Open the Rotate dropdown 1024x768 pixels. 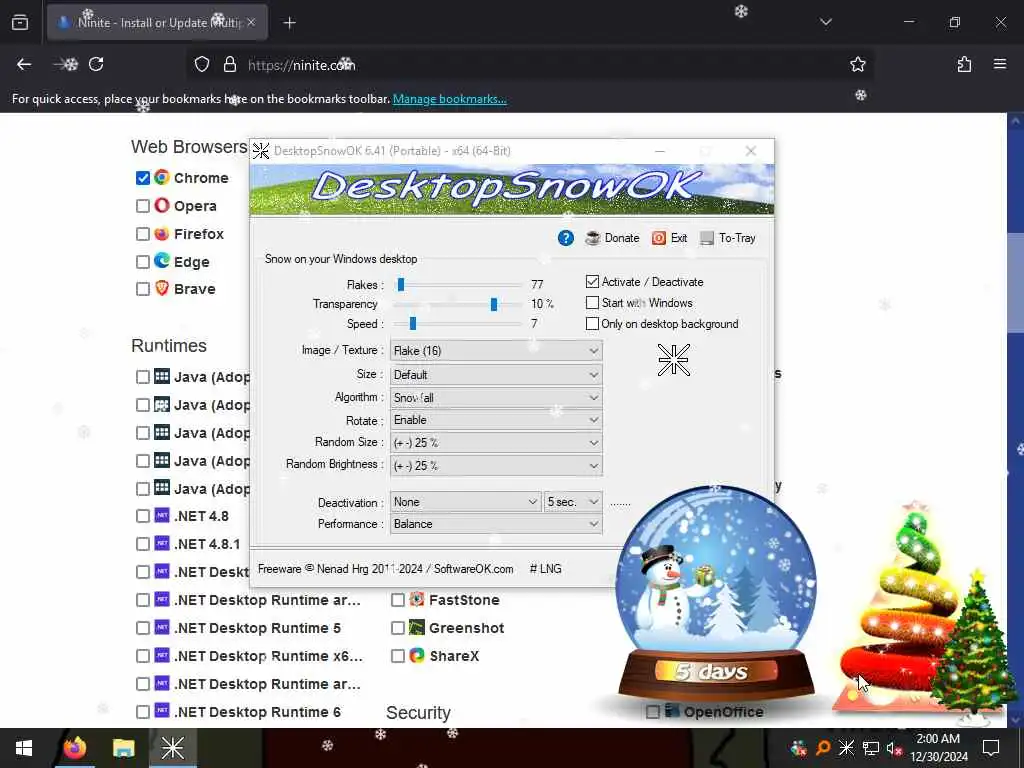click(496, 420)
